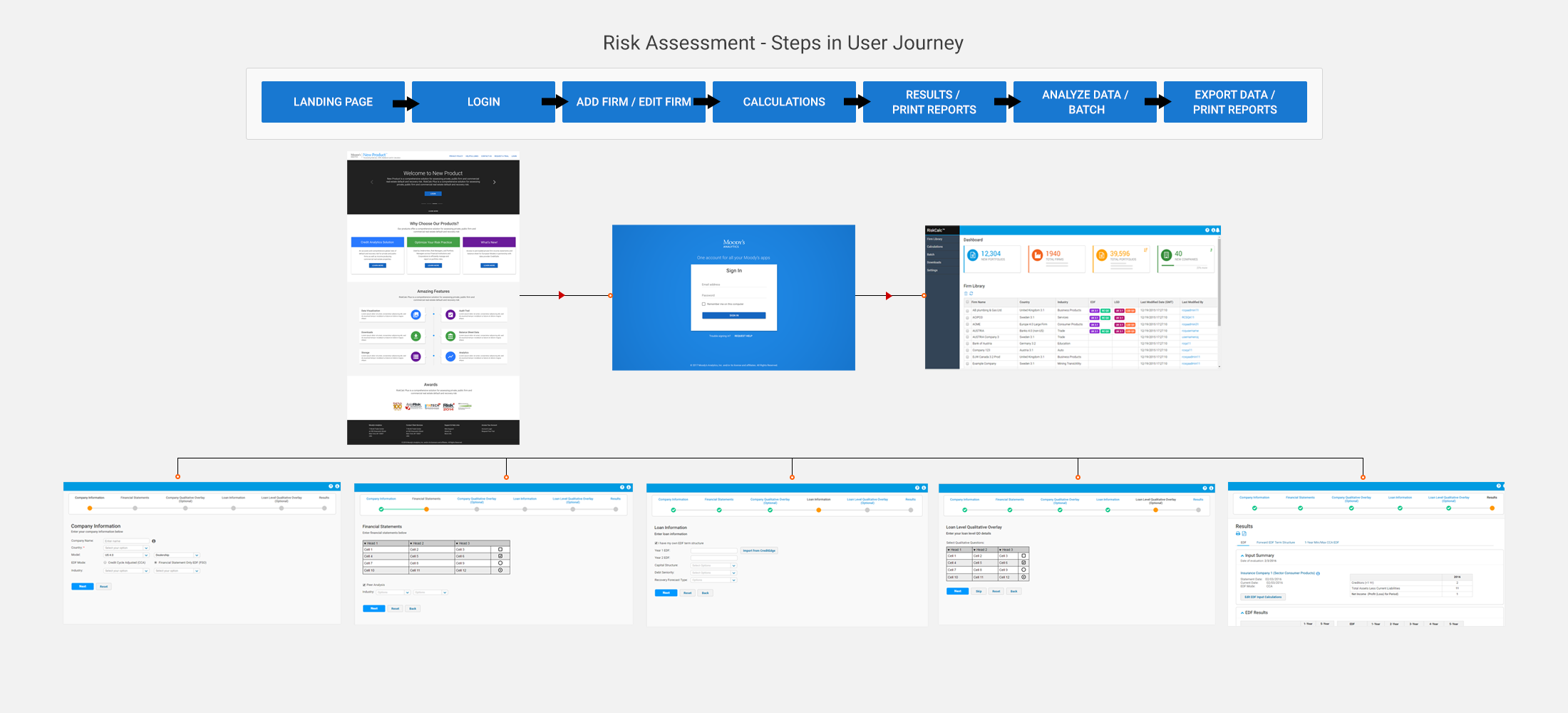Open the Dealership dropdown
Viewport: 1568px width, 713px height.
177,555
